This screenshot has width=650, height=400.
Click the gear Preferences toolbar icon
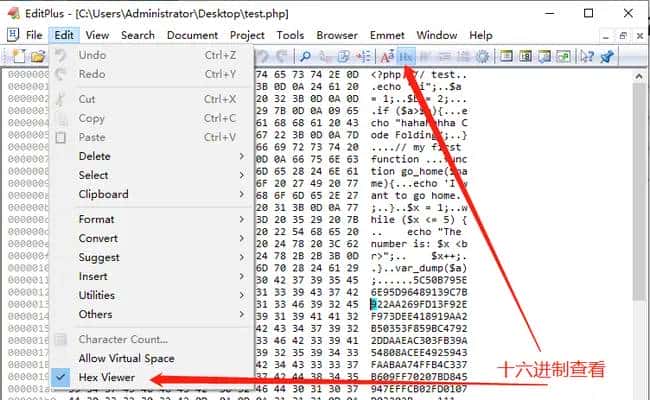482,56
